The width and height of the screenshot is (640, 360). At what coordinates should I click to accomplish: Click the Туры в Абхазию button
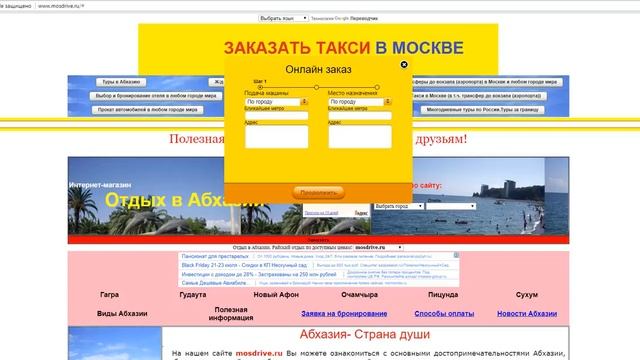click(121, 82)
